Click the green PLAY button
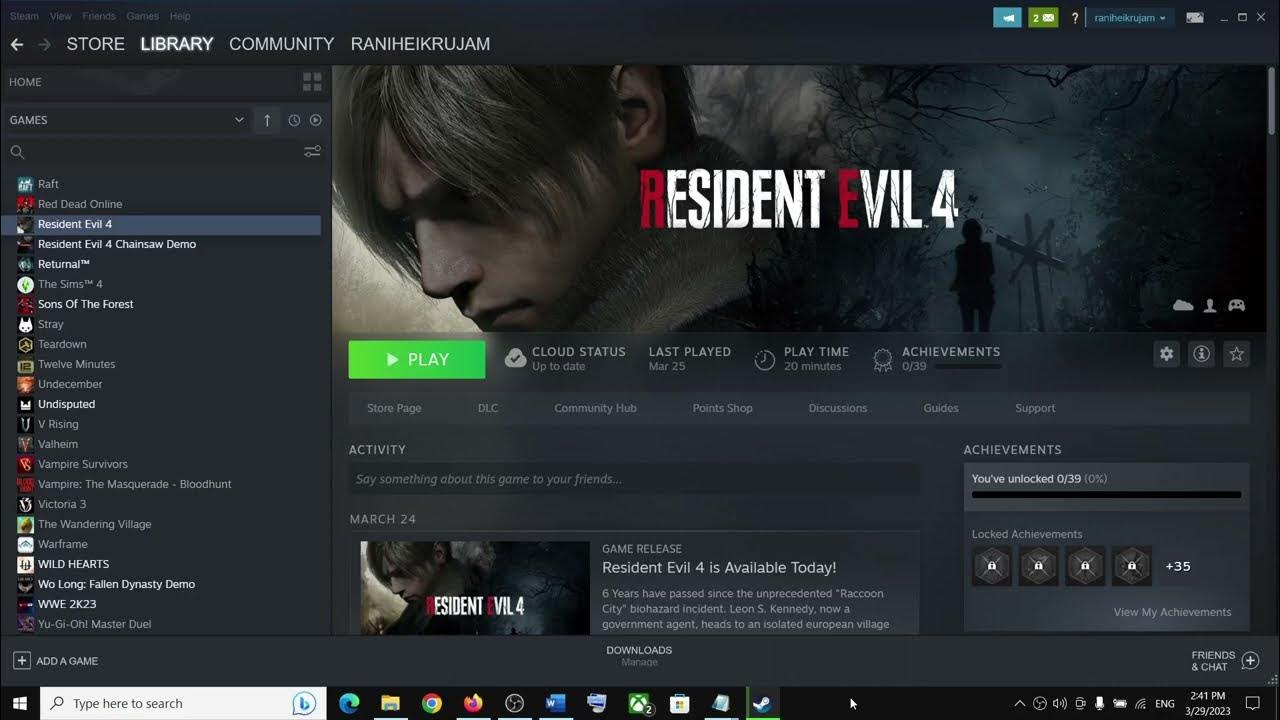The height and width of the screenshot is (720, 1280). 417,359
